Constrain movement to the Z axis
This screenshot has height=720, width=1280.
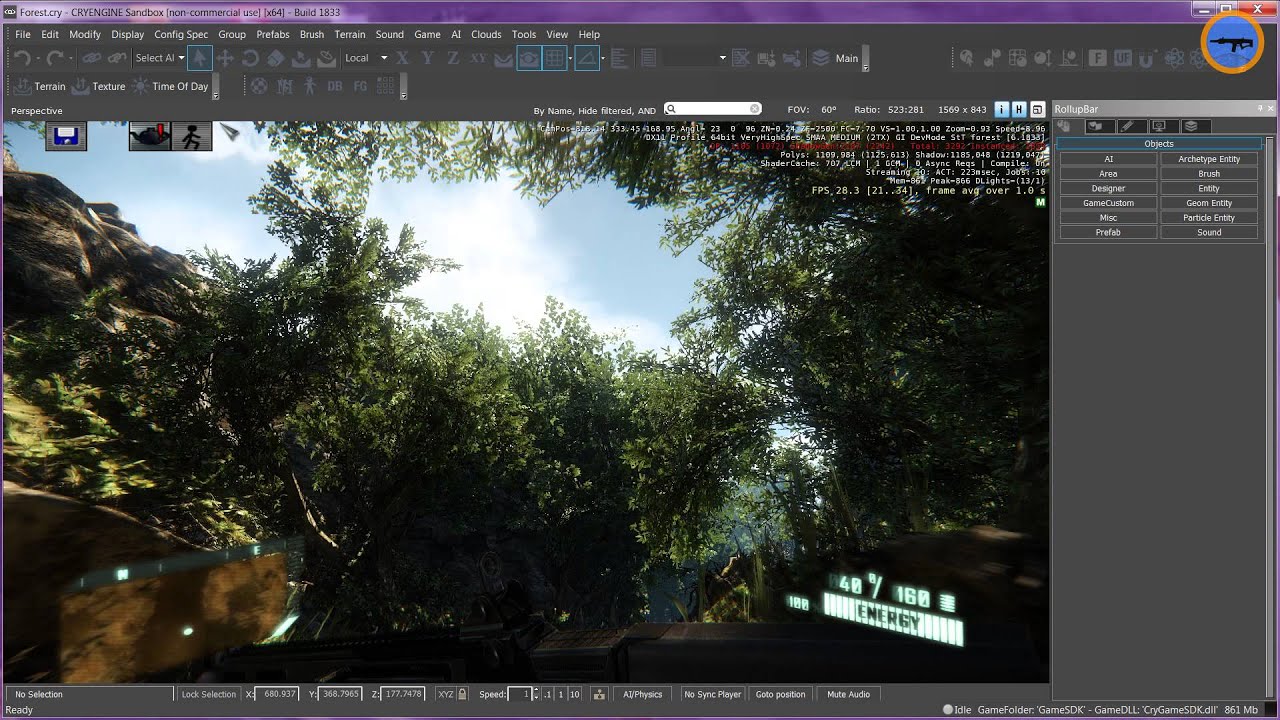pos(453,58)
